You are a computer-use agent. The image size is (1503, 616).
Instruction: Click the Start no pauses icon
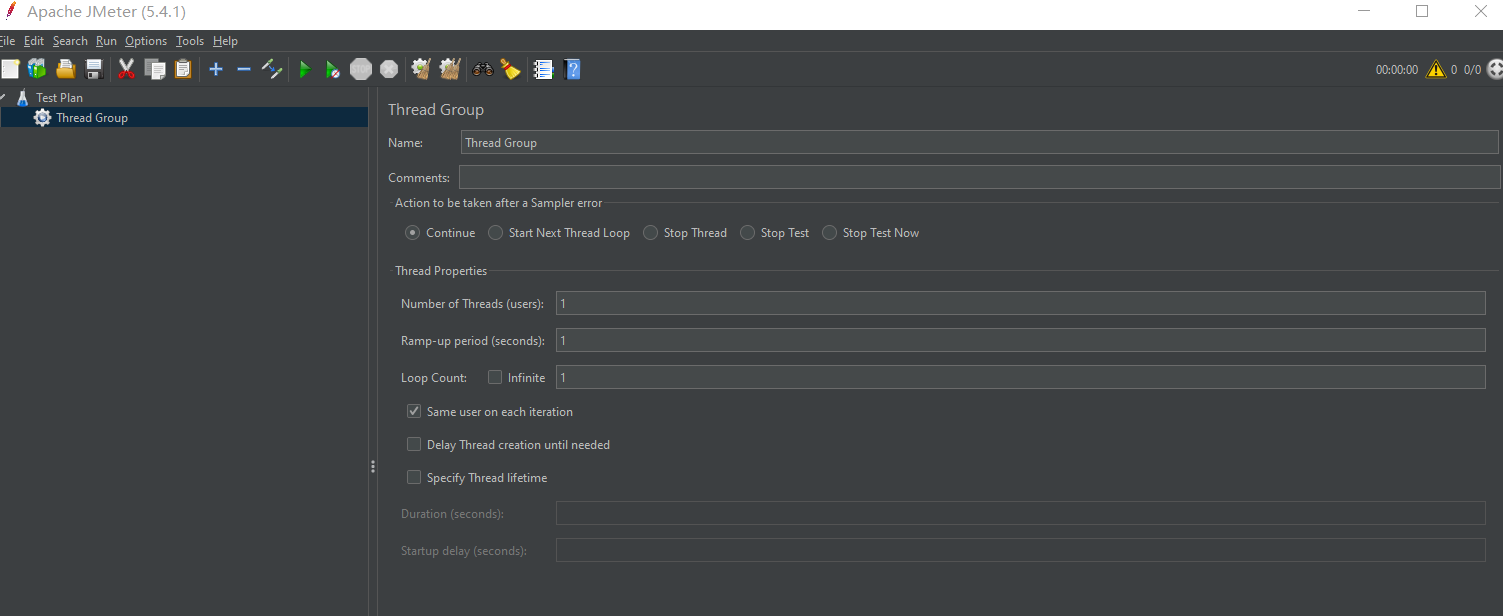coord(333,69)
